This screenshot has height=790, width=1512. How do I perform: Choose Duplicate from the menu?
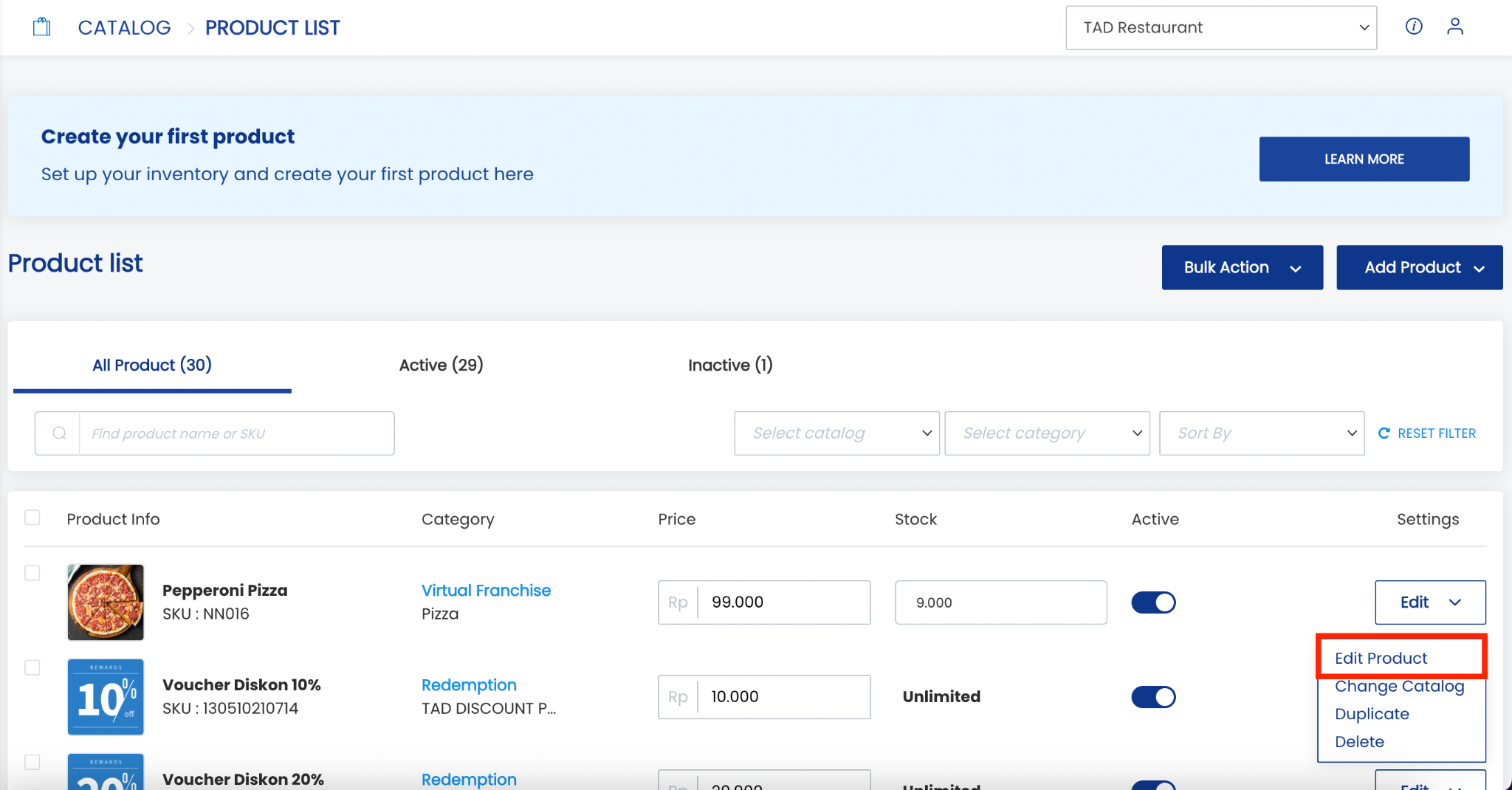(x=1372, y=714)
